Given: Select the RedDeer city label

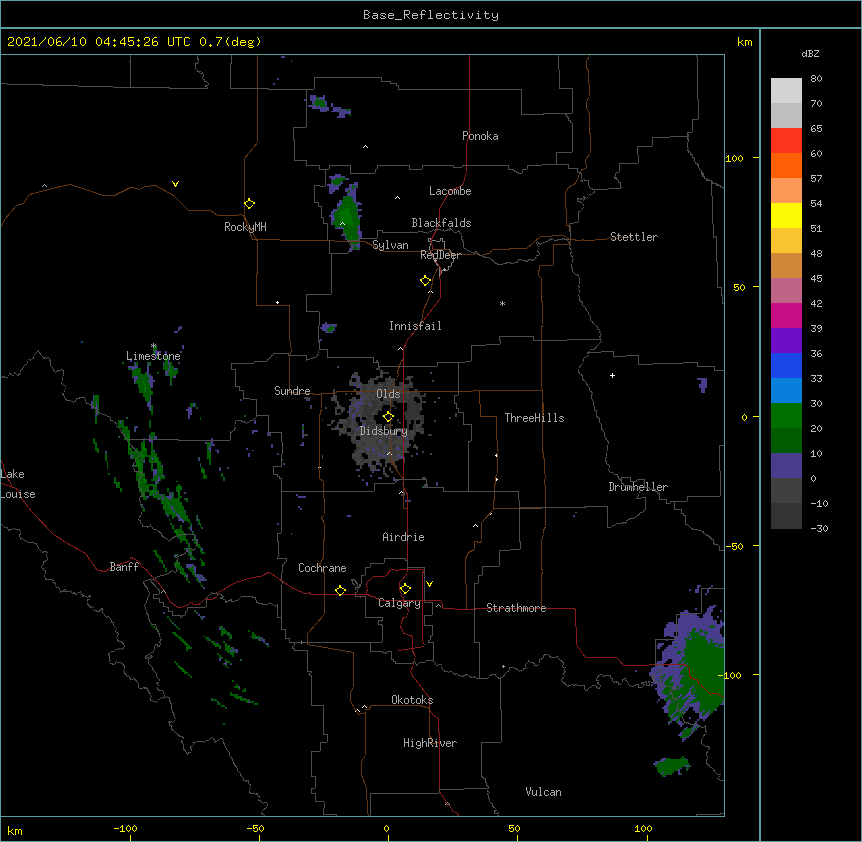Looking at the screenshot, I should point(440,255).
